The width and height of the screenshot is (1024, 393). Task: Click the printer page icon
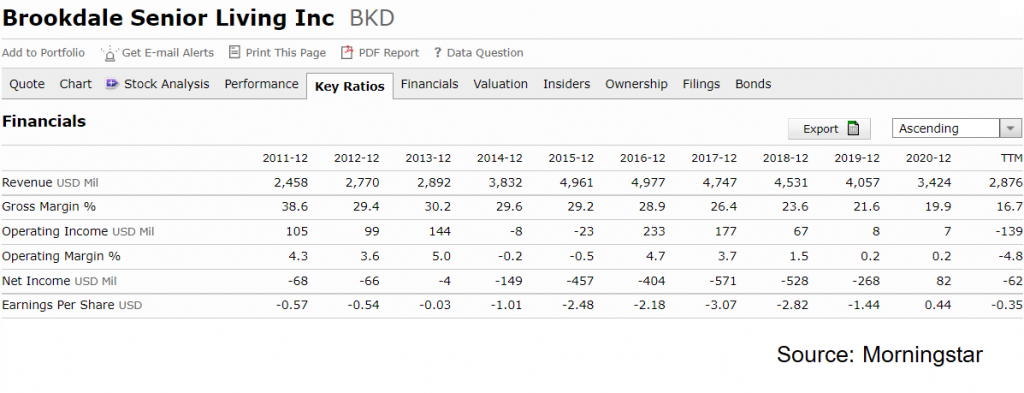(x=234, y=52)
